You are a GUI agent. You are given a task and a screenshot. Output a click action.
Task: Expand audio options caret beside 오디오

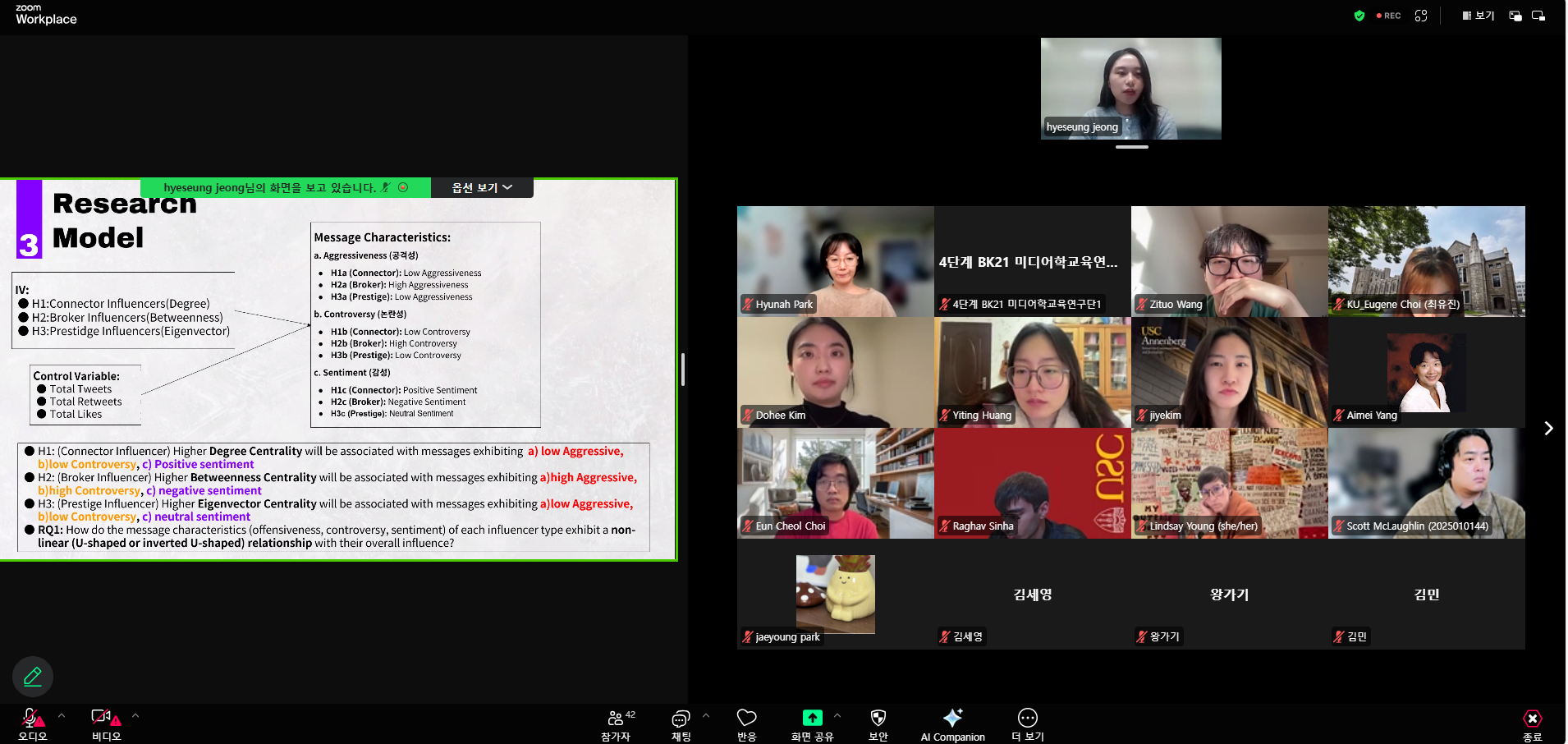point(62,715)
